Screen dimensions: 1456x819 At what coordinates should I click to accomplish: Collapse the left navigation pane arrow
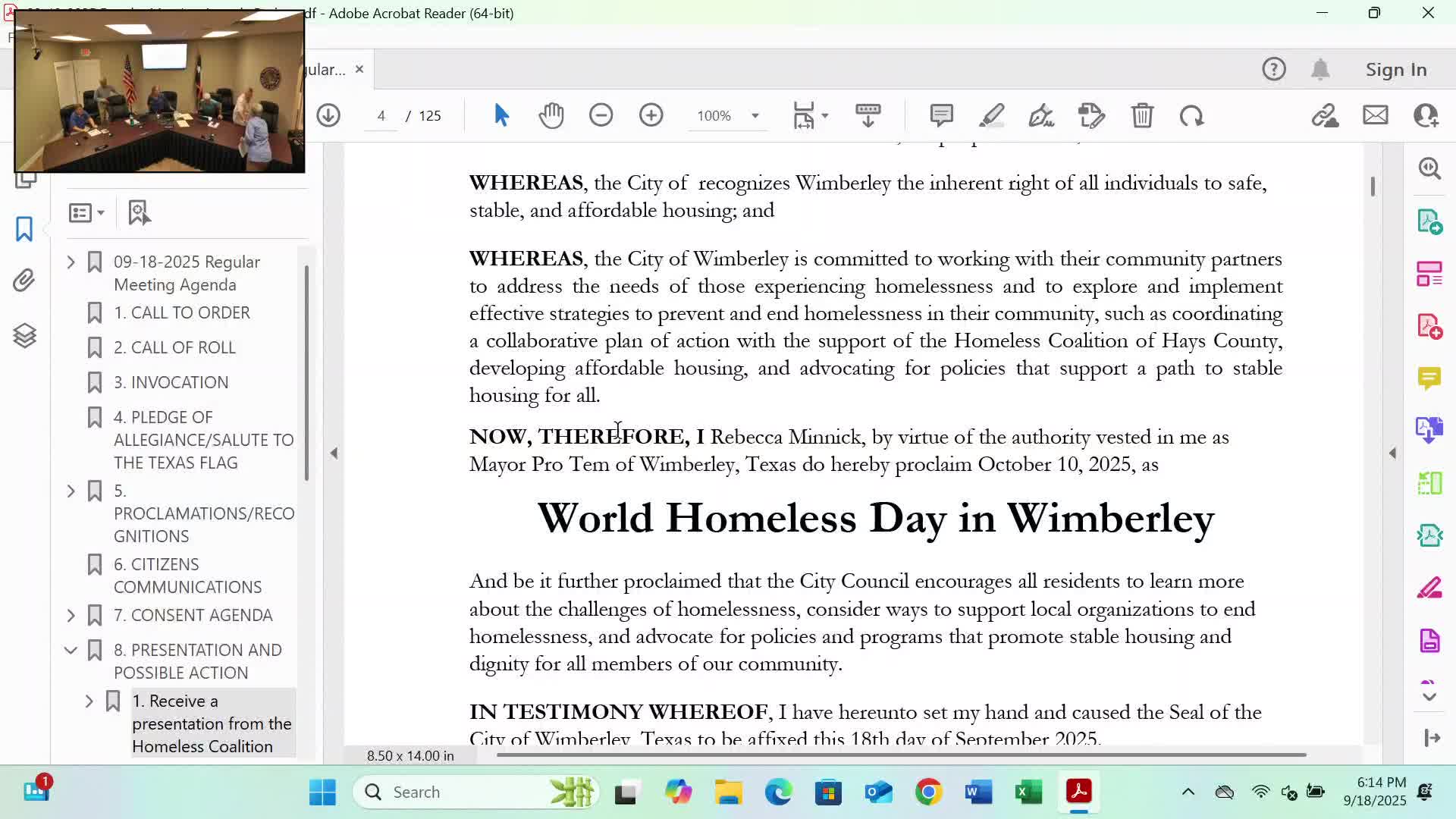[x=334, y=453]
